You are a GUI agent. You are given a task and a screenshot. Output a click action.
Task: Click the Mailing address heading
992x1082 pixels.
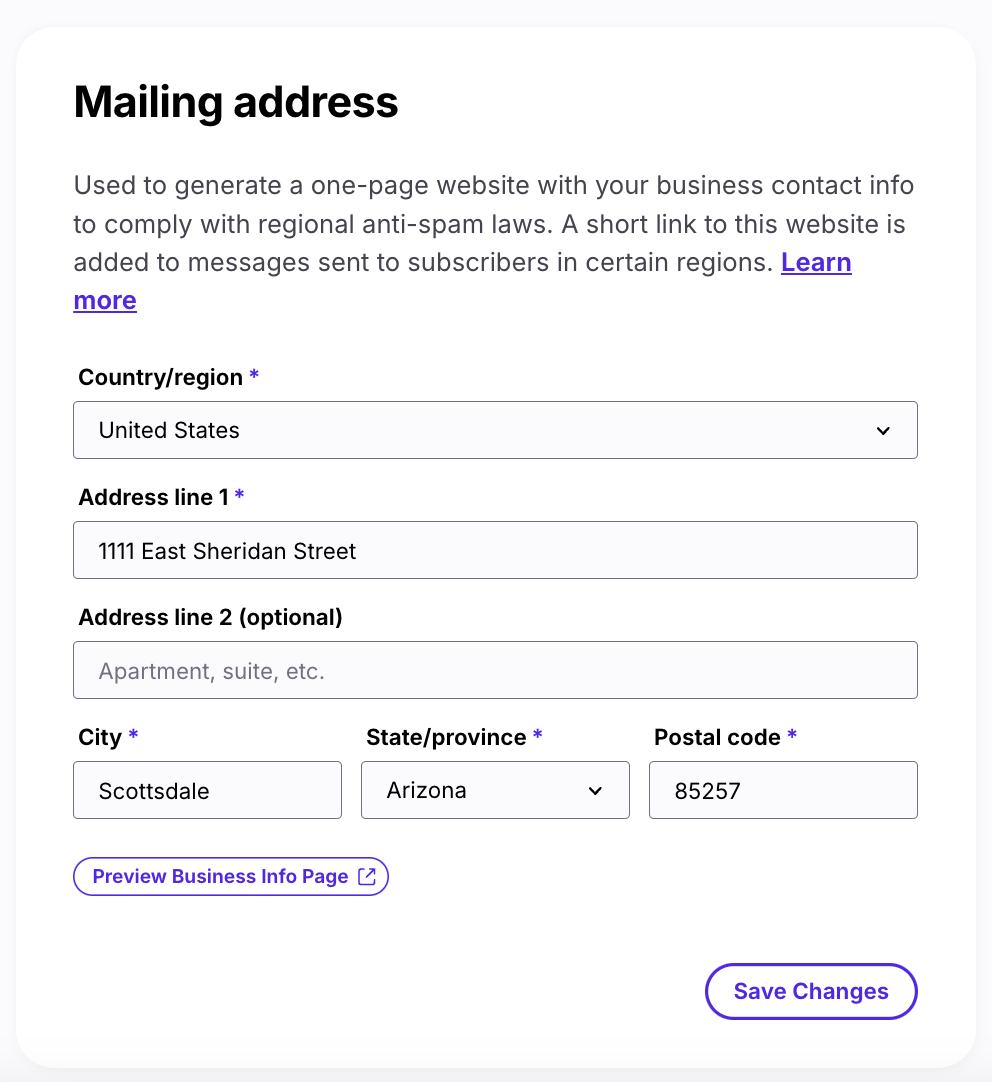click(x=236, y=102)
